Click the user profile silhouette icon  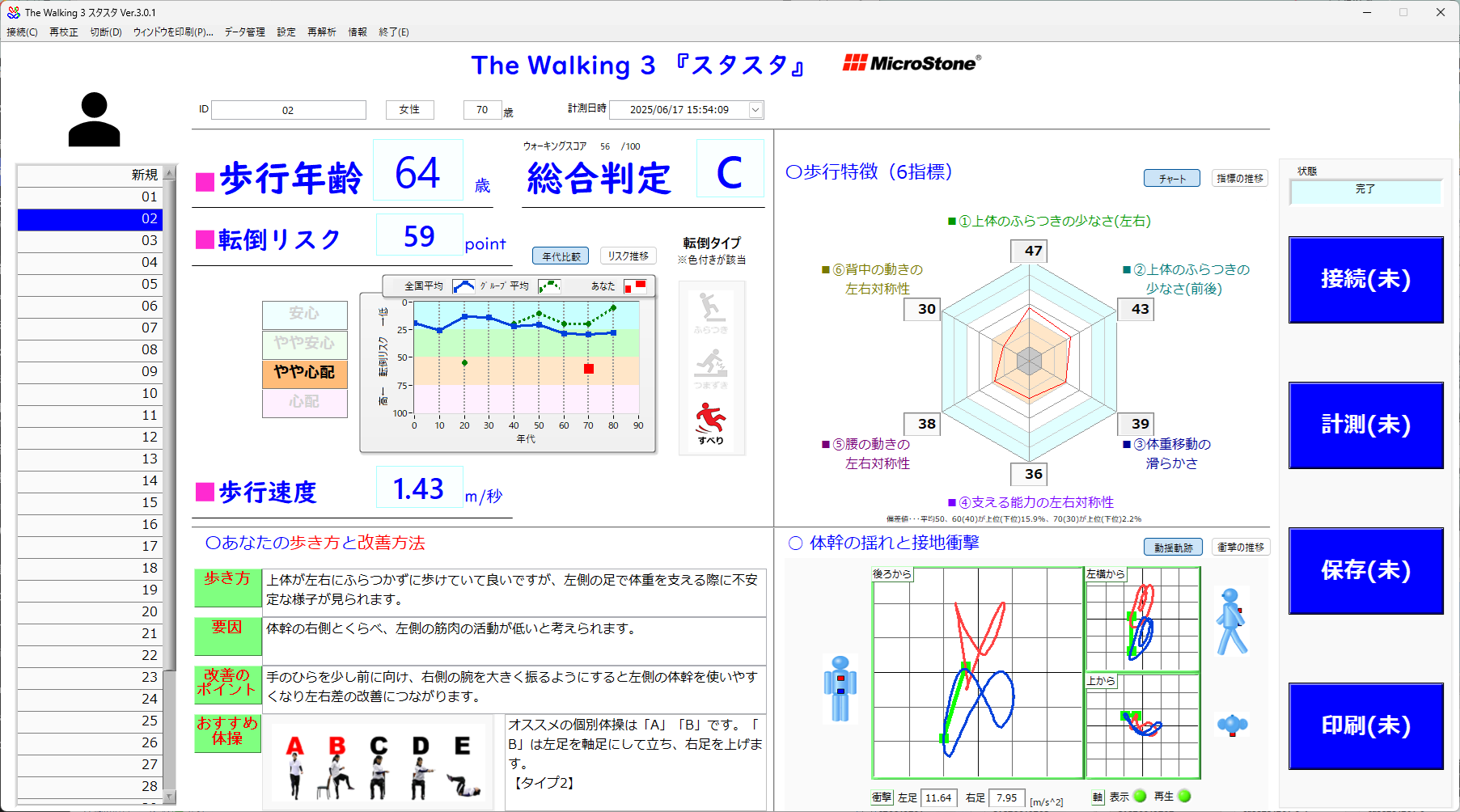tap(94, 119)
